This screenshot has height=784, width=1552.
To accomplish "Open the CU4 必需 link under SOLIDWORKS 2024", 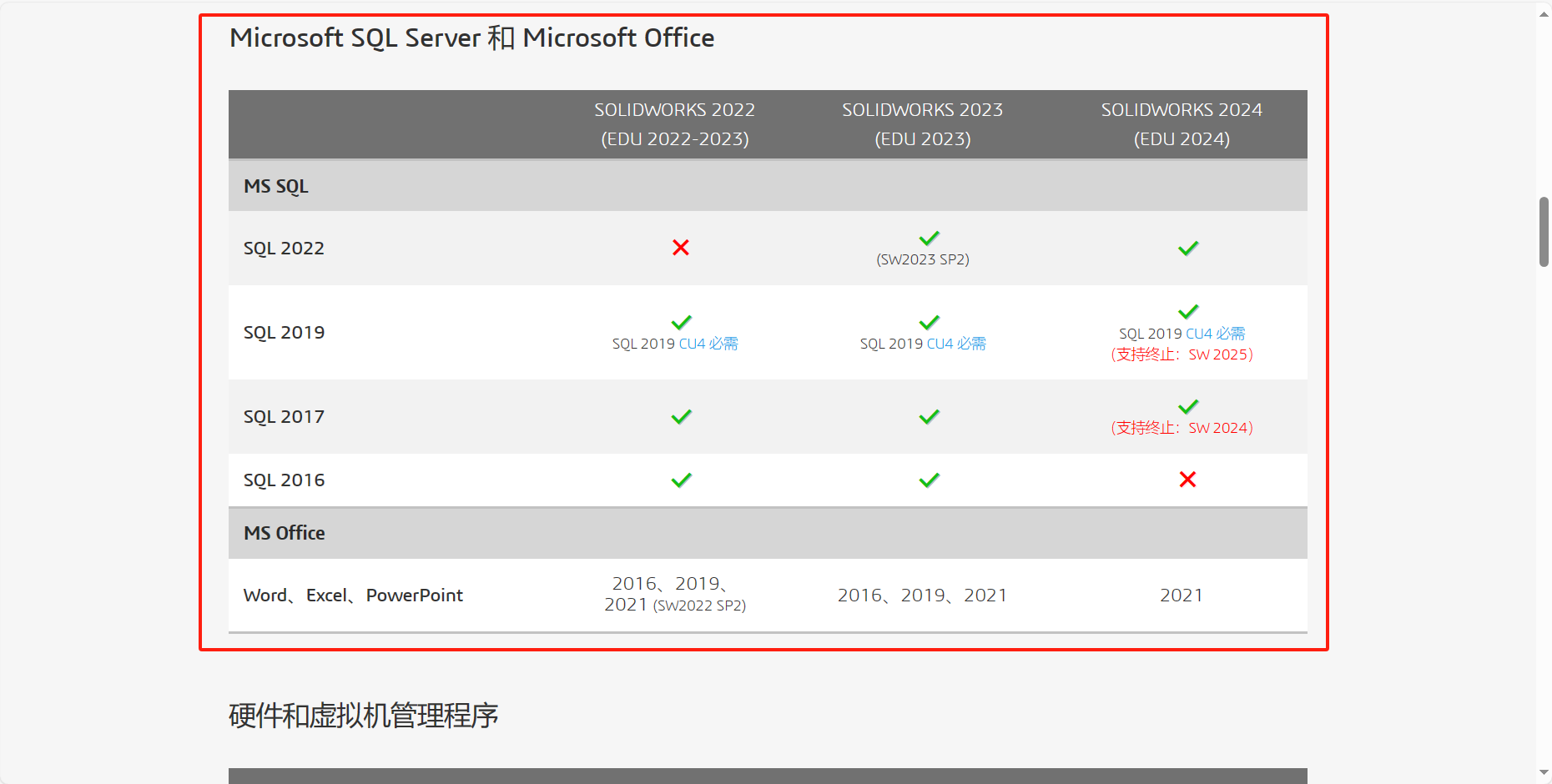I will (1215, 334).
